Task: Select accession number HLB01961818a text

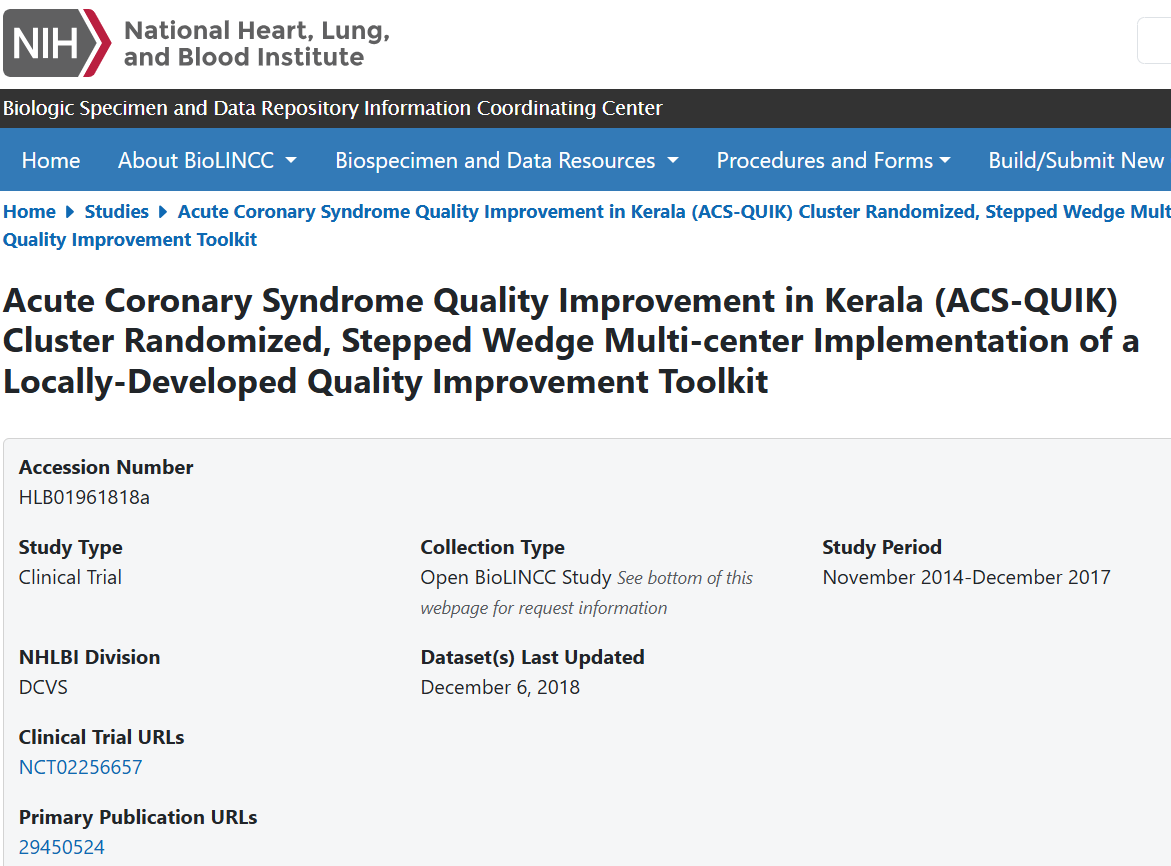Action: coord(84,497)
